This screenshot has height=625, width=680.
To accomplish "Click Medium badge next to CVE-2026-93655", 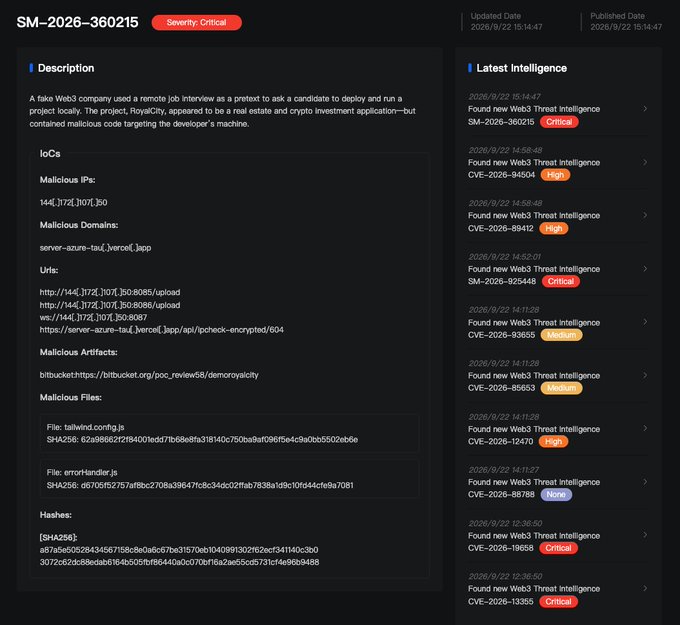I will point(561,335).
